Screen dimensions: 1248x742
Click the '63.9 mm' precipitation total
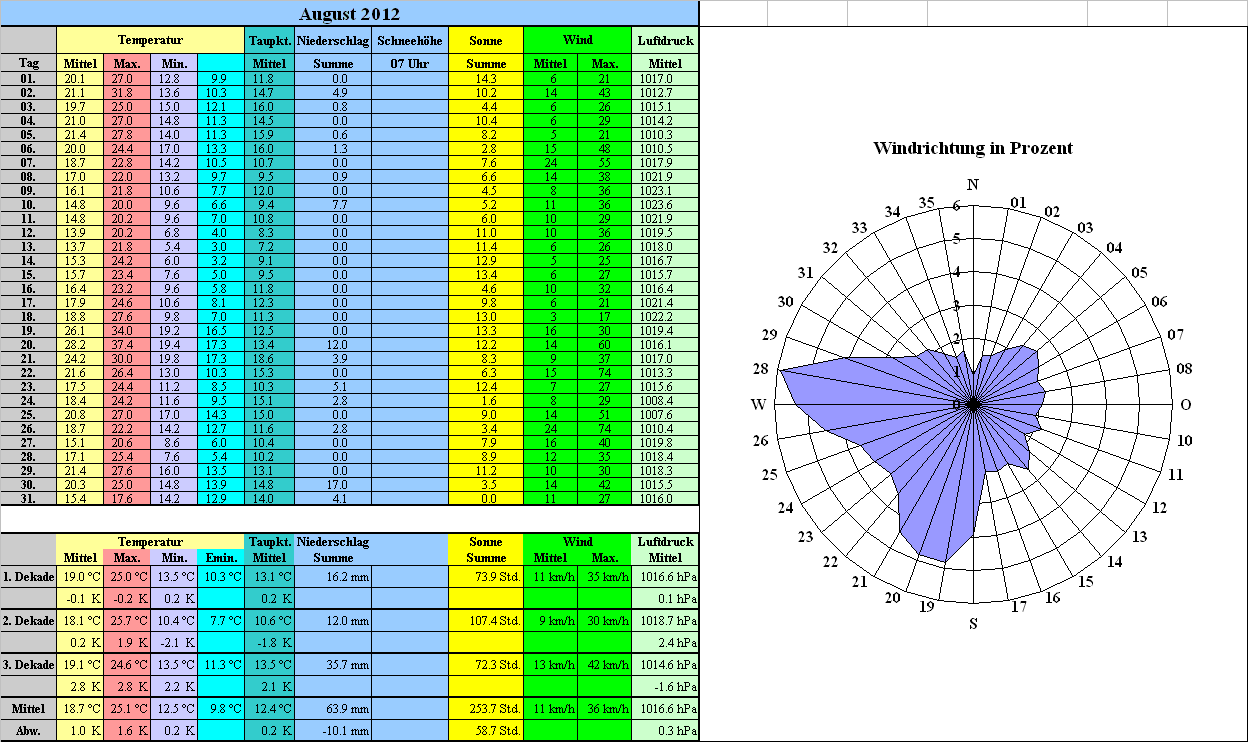[333, 708]
